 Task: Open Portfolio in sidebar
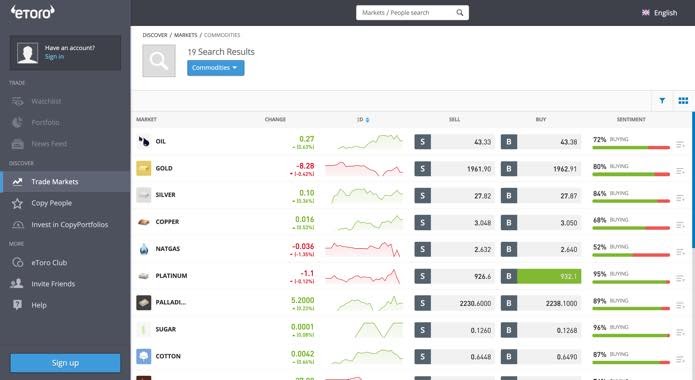pyautogui.click(x=45, y=122)
